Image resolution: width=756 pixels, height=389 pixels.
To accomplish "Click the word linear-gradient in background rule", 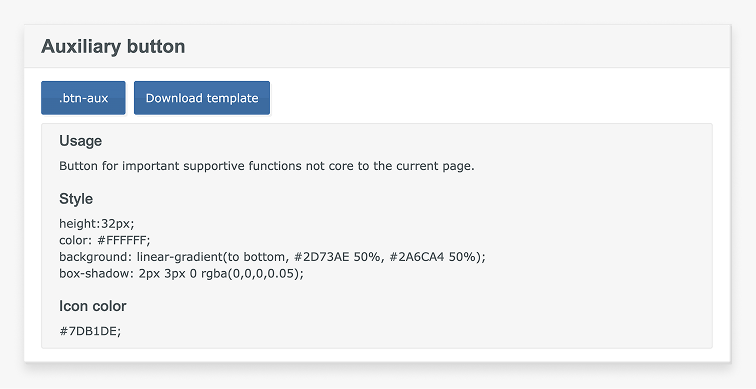I will [179, 256].
